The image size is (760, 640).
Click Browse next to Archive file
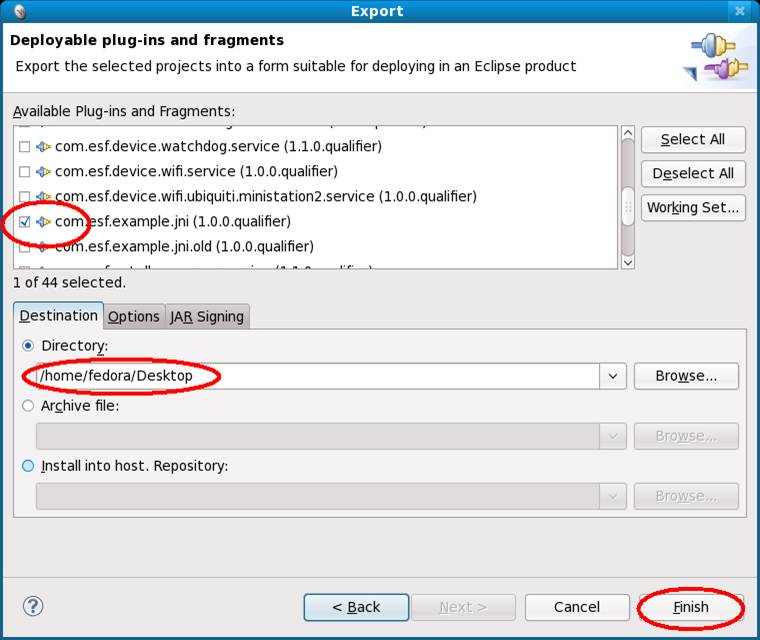(x=686, y=436)
